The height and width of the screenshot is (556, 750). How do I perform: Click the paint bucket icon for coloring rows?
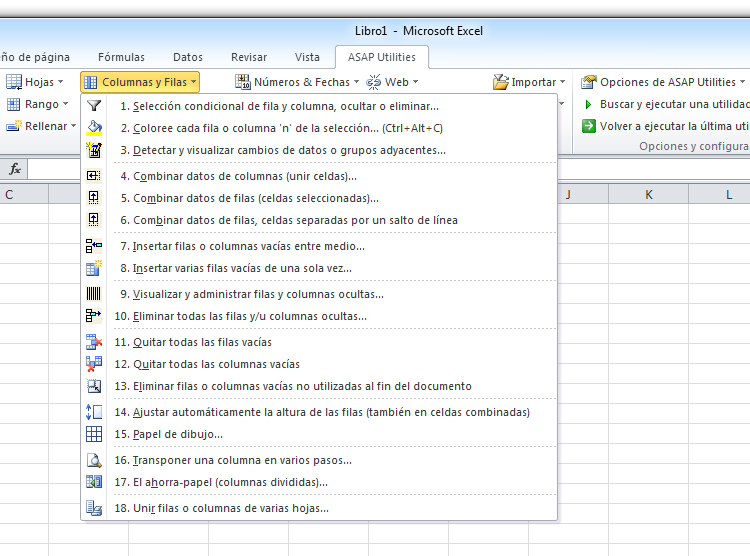pos(94,128)
